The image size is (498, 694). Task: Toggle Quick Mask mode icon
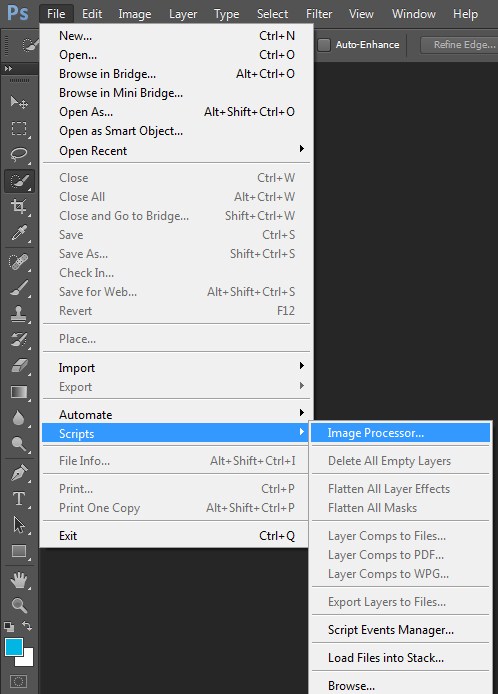[x=18, y=681]
